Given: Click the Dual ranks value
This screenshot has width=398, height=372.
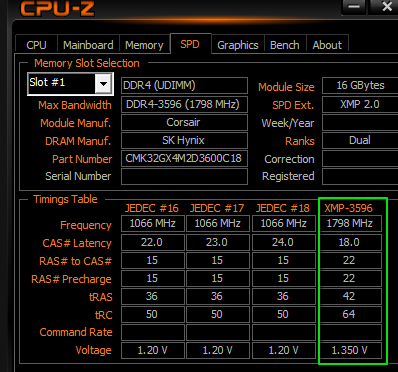Looking at the screenshot, I should pos(360,140).
